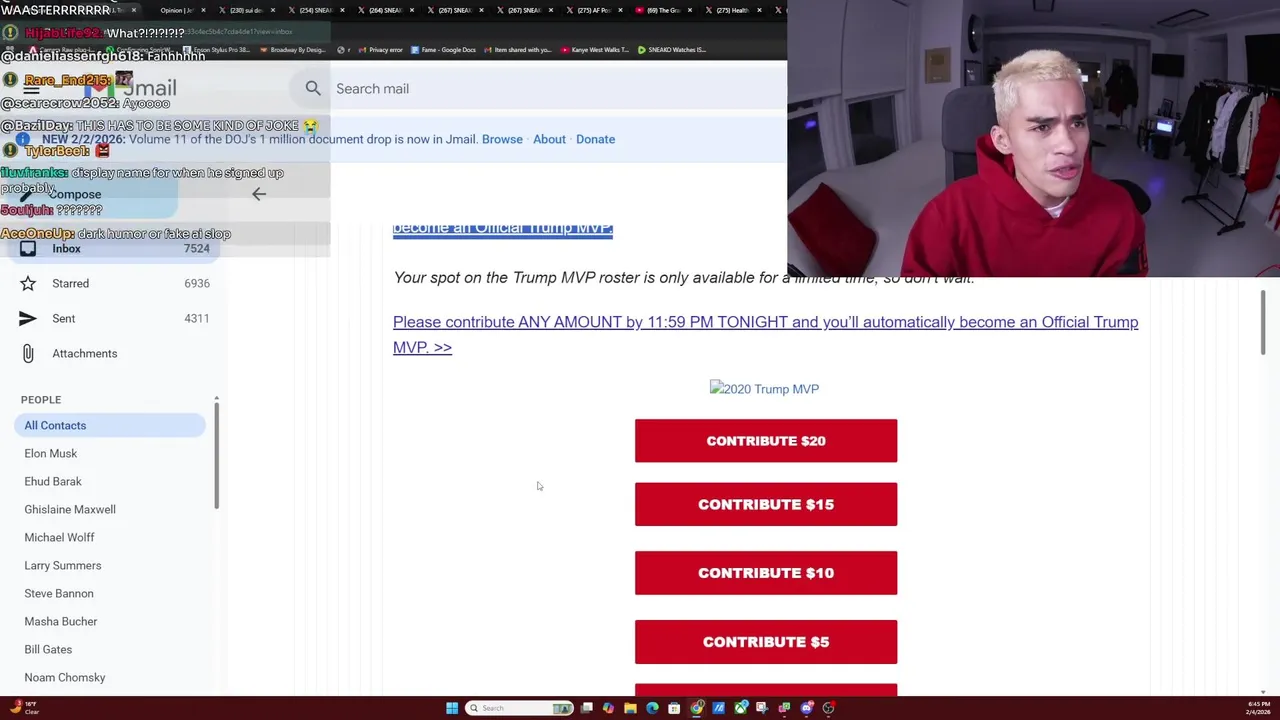Open the Inbox folder label

(66, 249)
